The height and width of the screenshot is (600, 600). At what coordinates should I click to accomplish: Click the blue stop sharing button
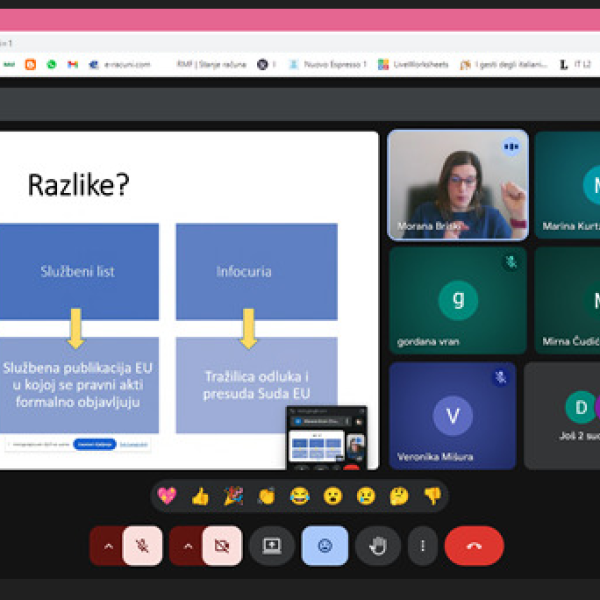94,443
